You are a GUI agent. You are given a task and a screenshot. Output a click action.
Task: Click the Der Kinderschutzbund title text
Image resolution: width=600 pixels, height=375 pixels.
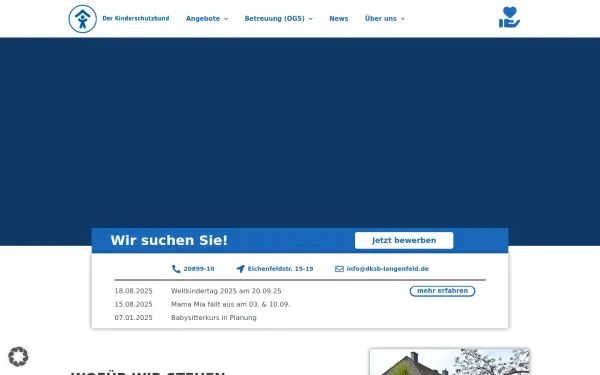[x=136, y=18]
